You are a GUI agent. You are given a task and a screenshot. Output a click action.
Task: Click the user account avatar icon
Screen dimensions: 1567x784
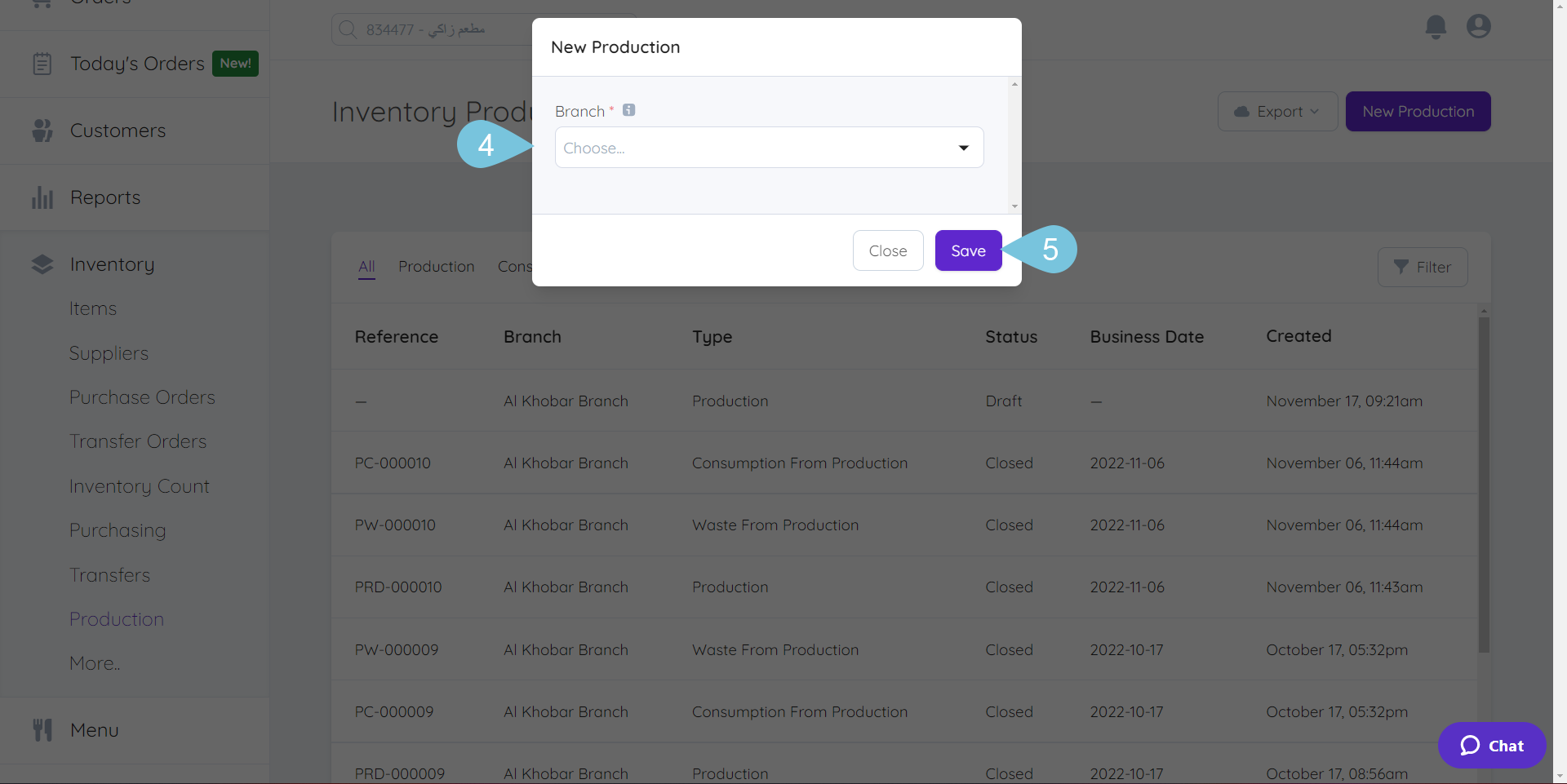tap(1479, 26)
